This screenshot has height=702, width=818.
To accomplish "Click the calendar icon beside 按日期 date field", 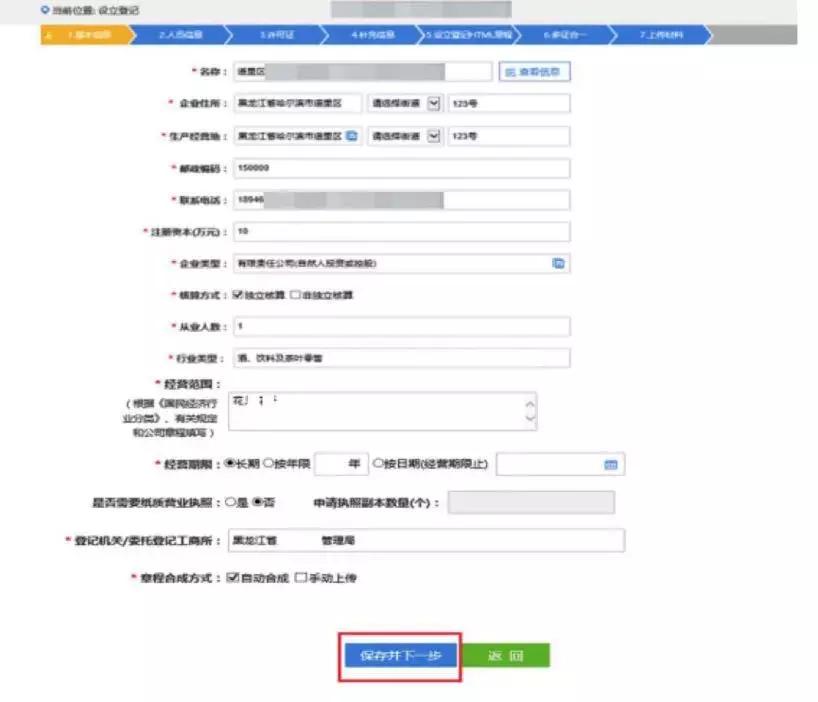I will point(613,463).
